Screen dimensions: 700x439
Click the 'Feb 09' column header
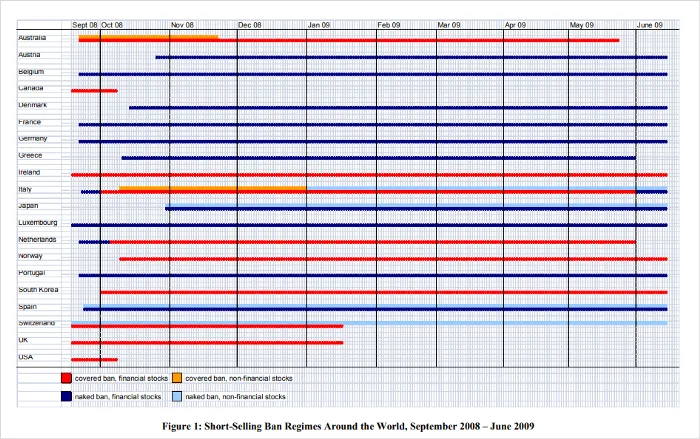point(389,25)
